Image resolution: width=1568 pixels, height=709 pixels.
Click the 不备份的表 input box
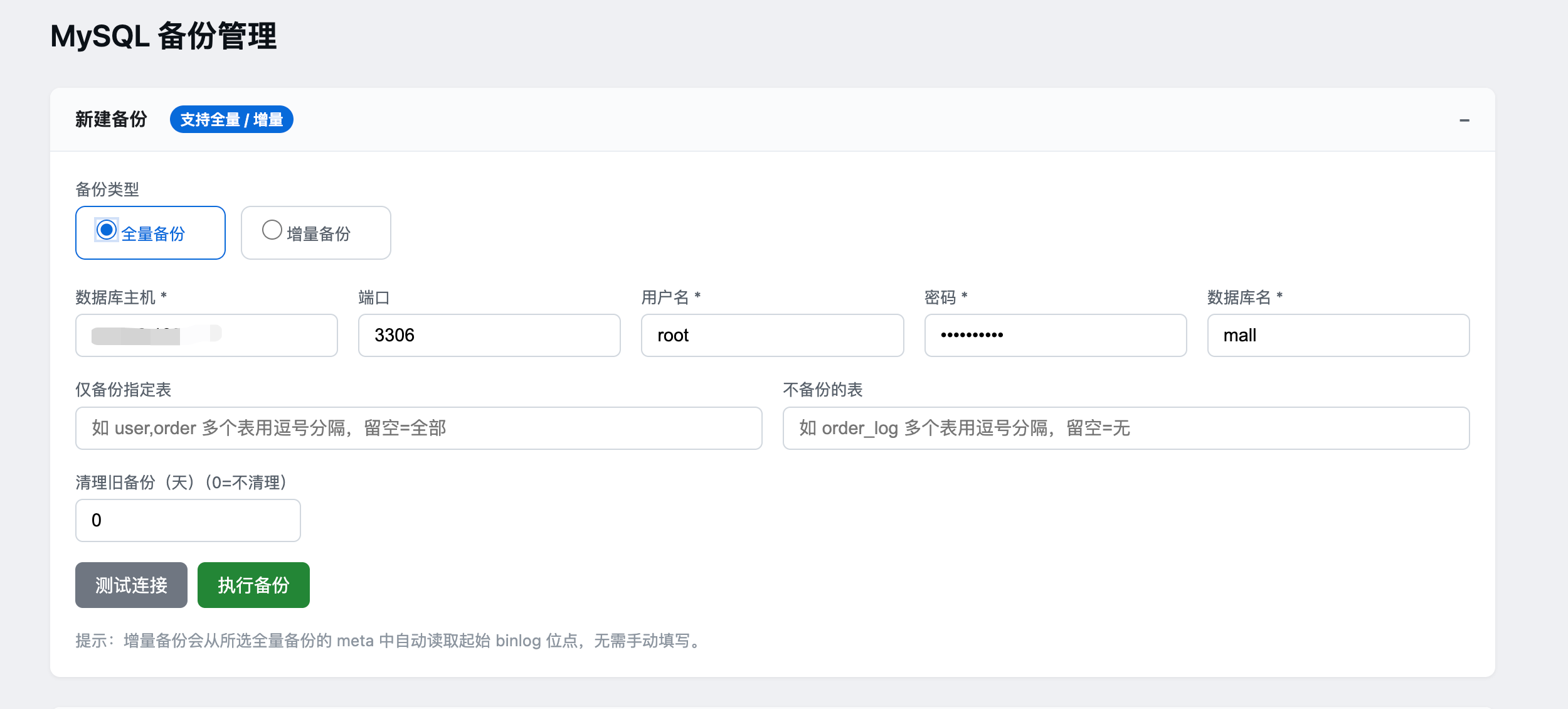tap(1126, 428)
